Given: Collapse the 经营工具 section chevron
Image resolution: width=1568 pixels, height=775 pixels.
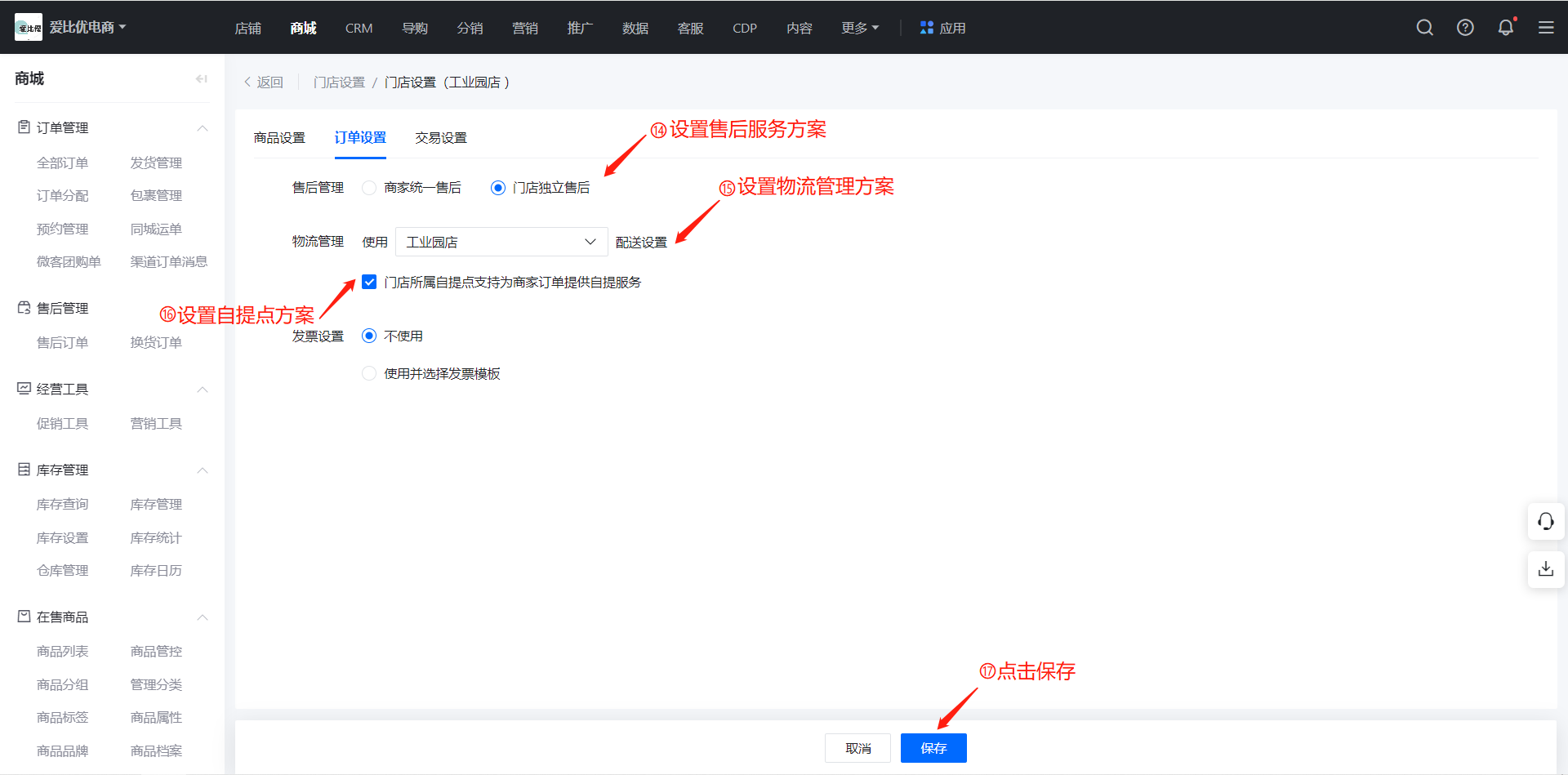Looking at the screenshot, I should click(203, 390).
